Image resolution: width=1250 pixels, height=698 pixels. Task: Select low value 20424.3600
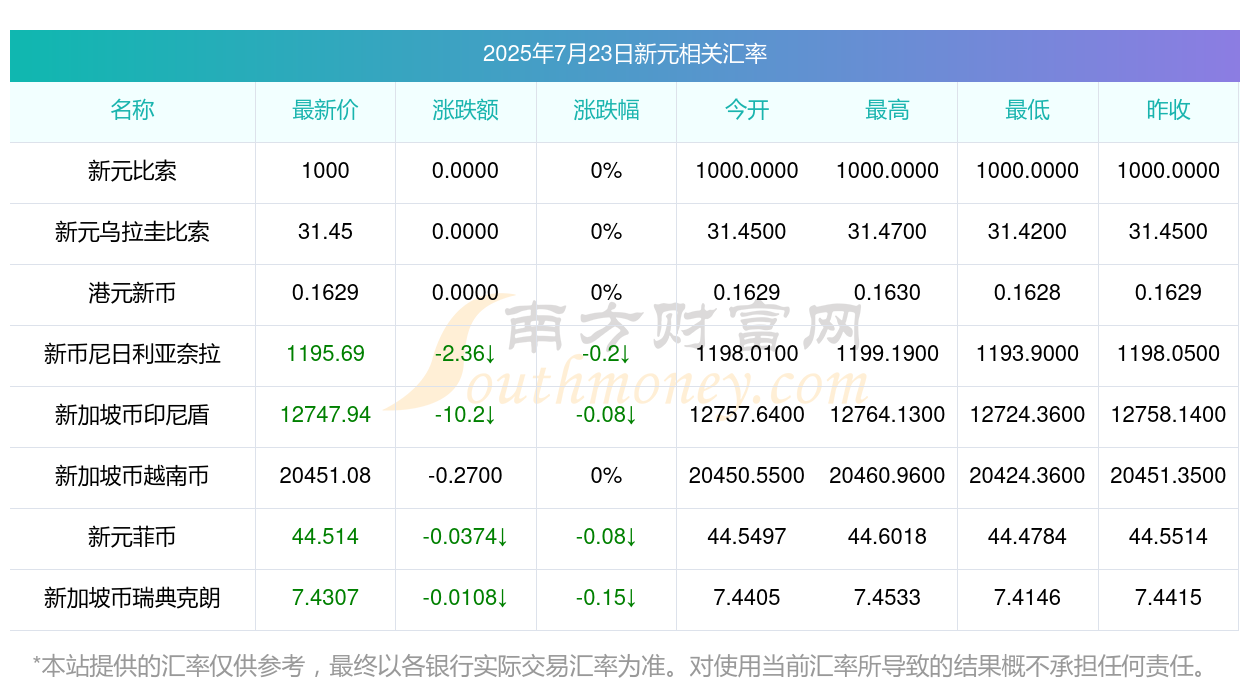coord(1028,476)
